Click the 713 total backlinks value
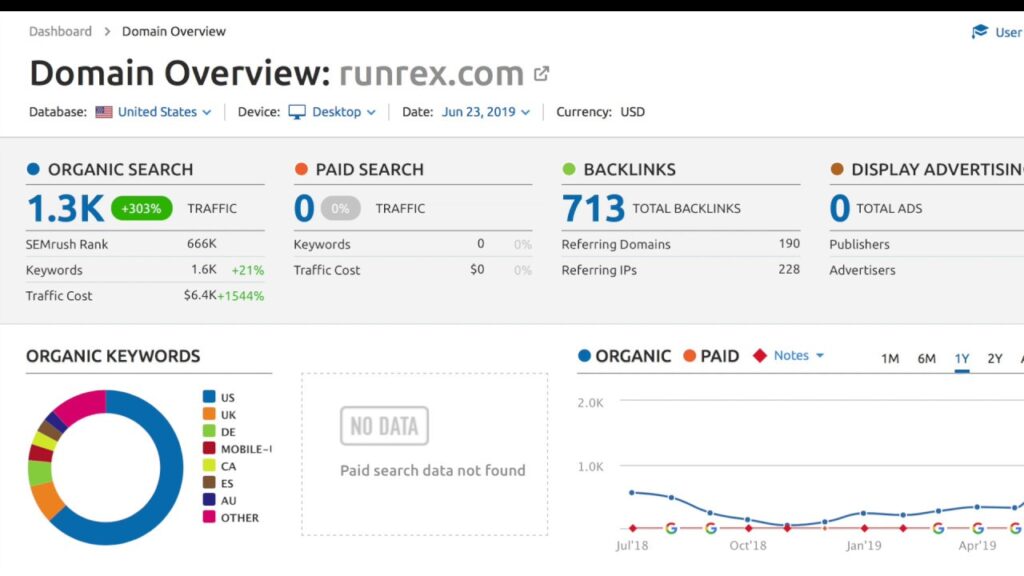 593,208
